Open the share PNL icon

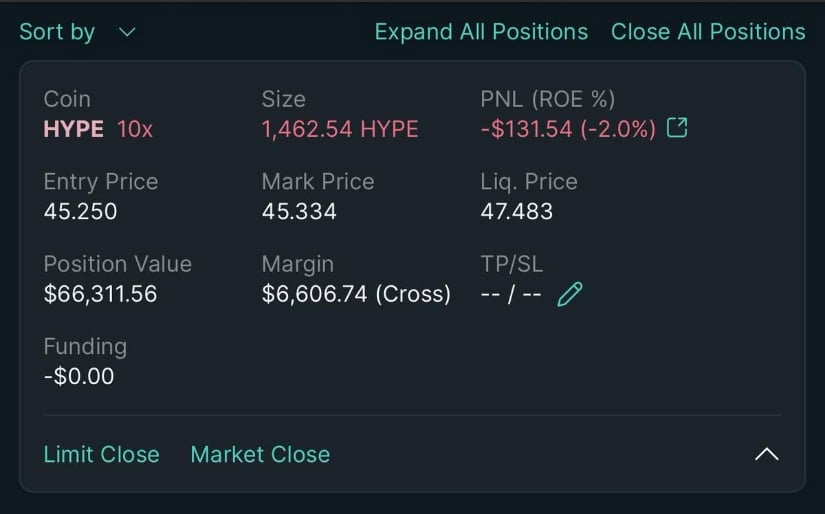677,128
